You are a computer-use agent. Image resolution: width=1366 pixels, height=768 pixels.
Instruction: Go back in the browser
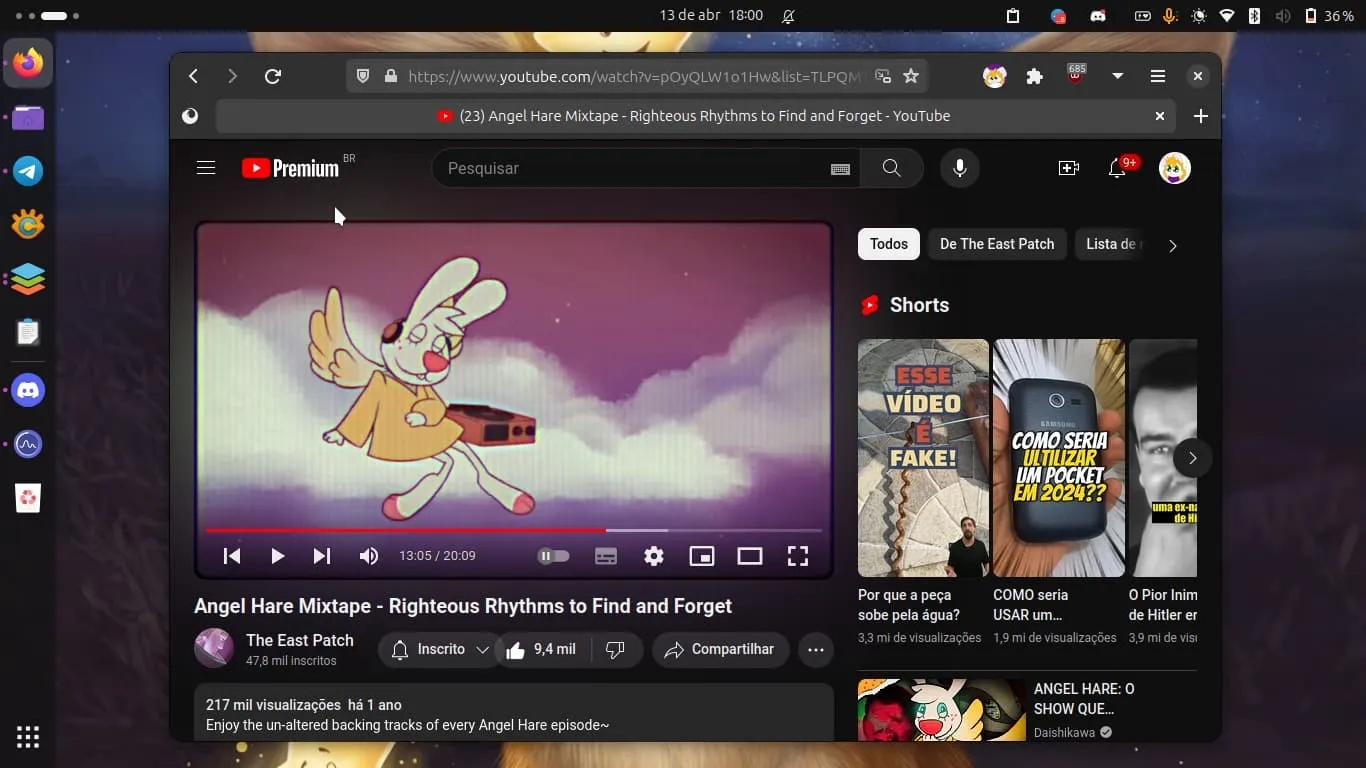[194, 76]
